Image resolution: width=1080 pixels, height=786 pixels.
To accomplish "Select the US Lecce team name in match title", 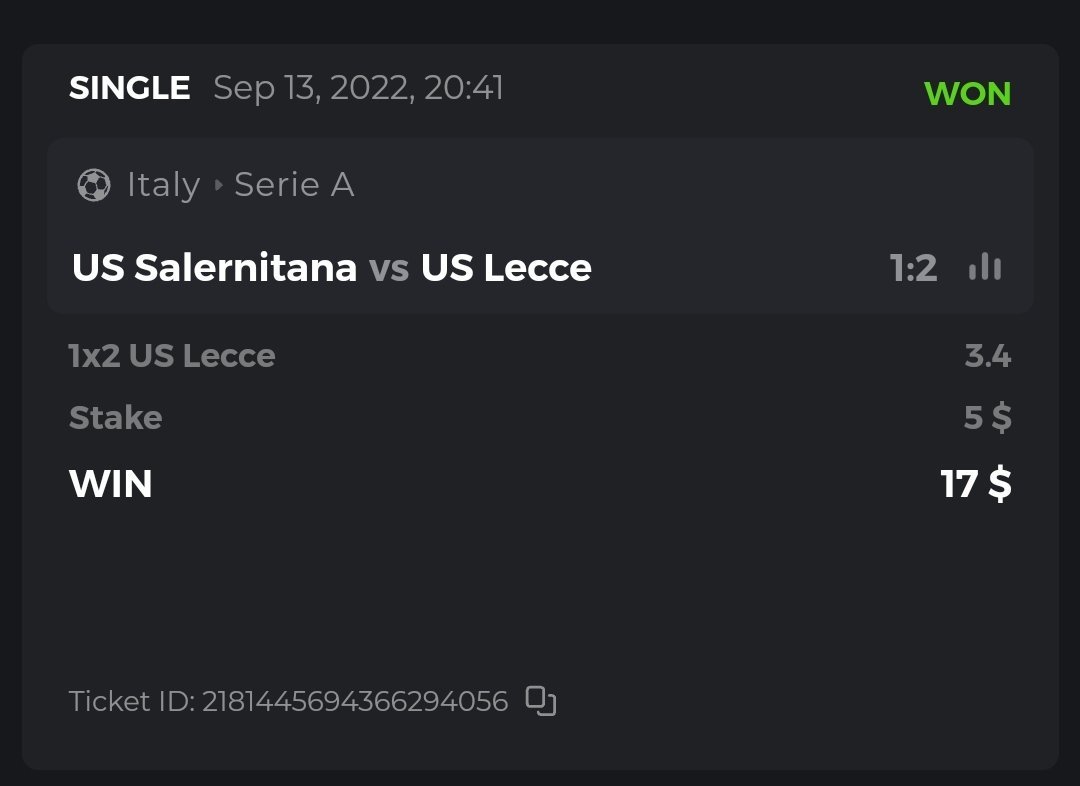I will point(506,268).
